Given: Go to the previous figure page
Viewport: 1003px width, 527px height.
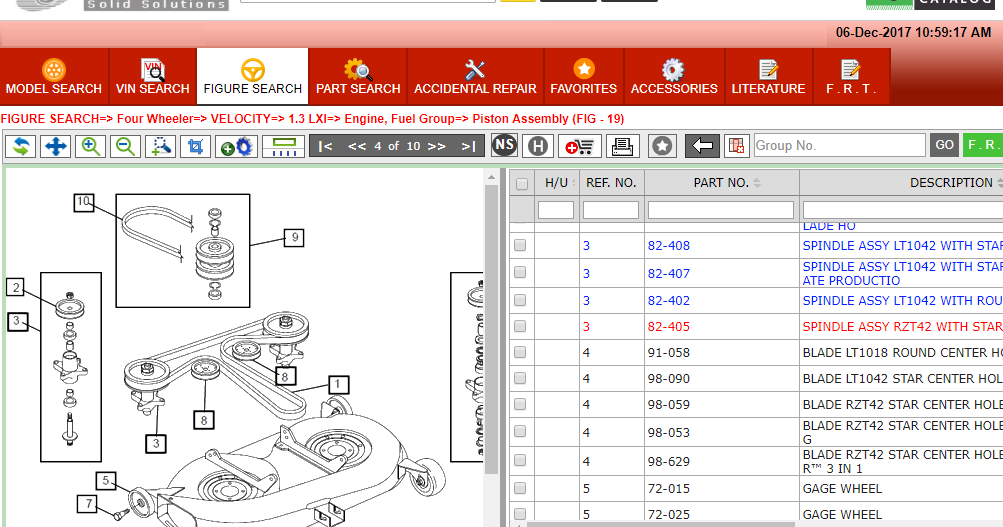Looking at the screenshot, I should coord(357,146).
